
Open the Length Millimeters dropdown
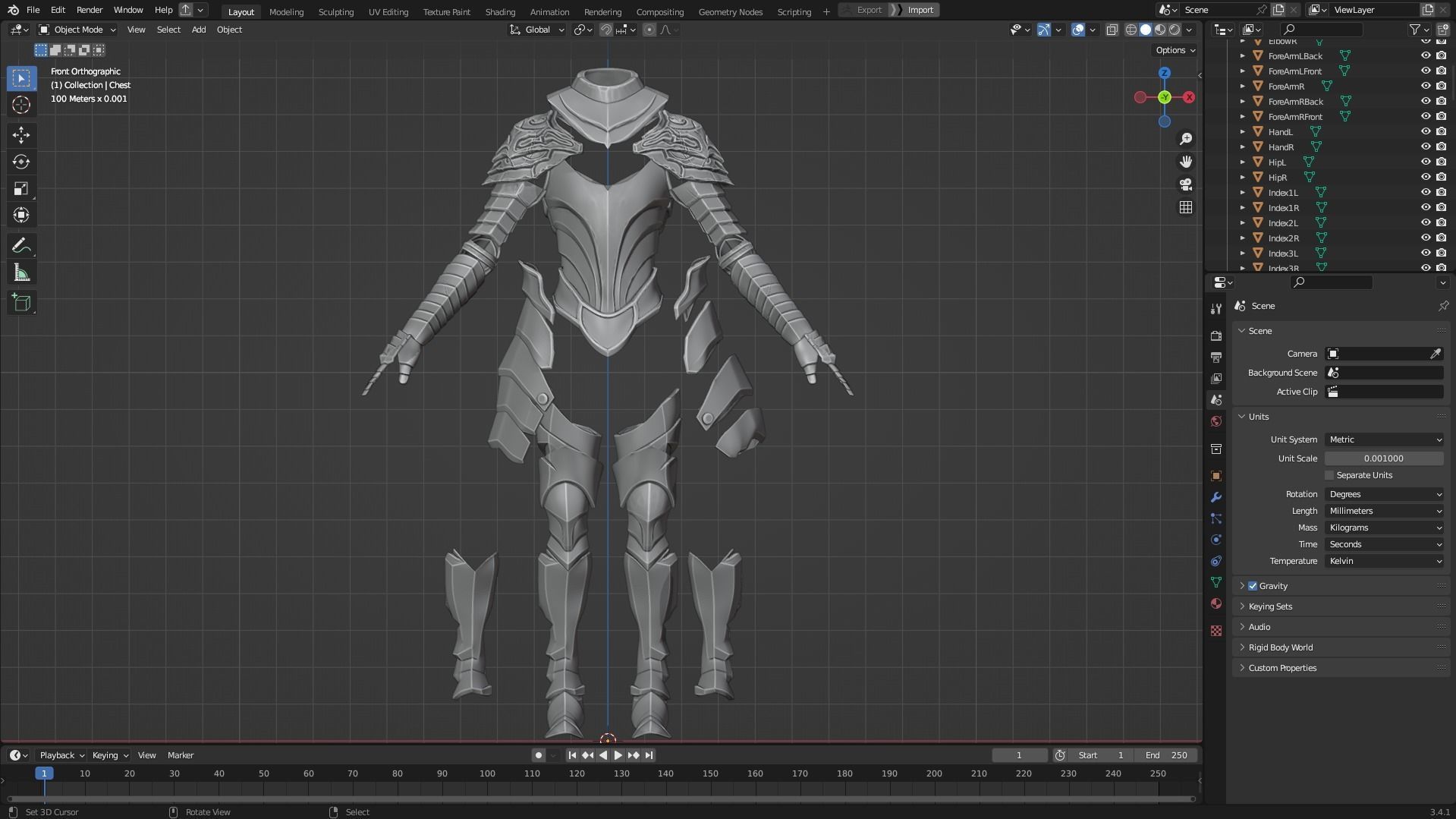pyautogui.click(x=1384, y=511)
